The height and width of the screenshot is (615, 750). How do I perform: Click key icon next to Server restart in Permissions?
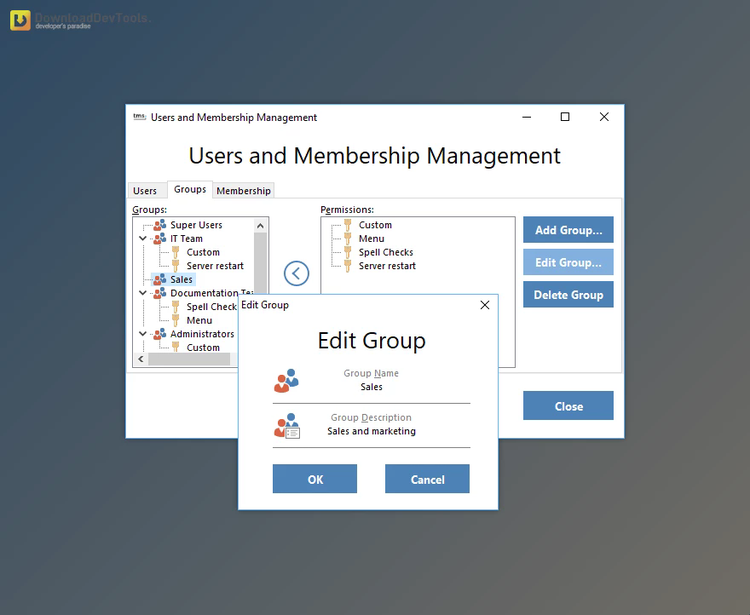pos(348,265)
